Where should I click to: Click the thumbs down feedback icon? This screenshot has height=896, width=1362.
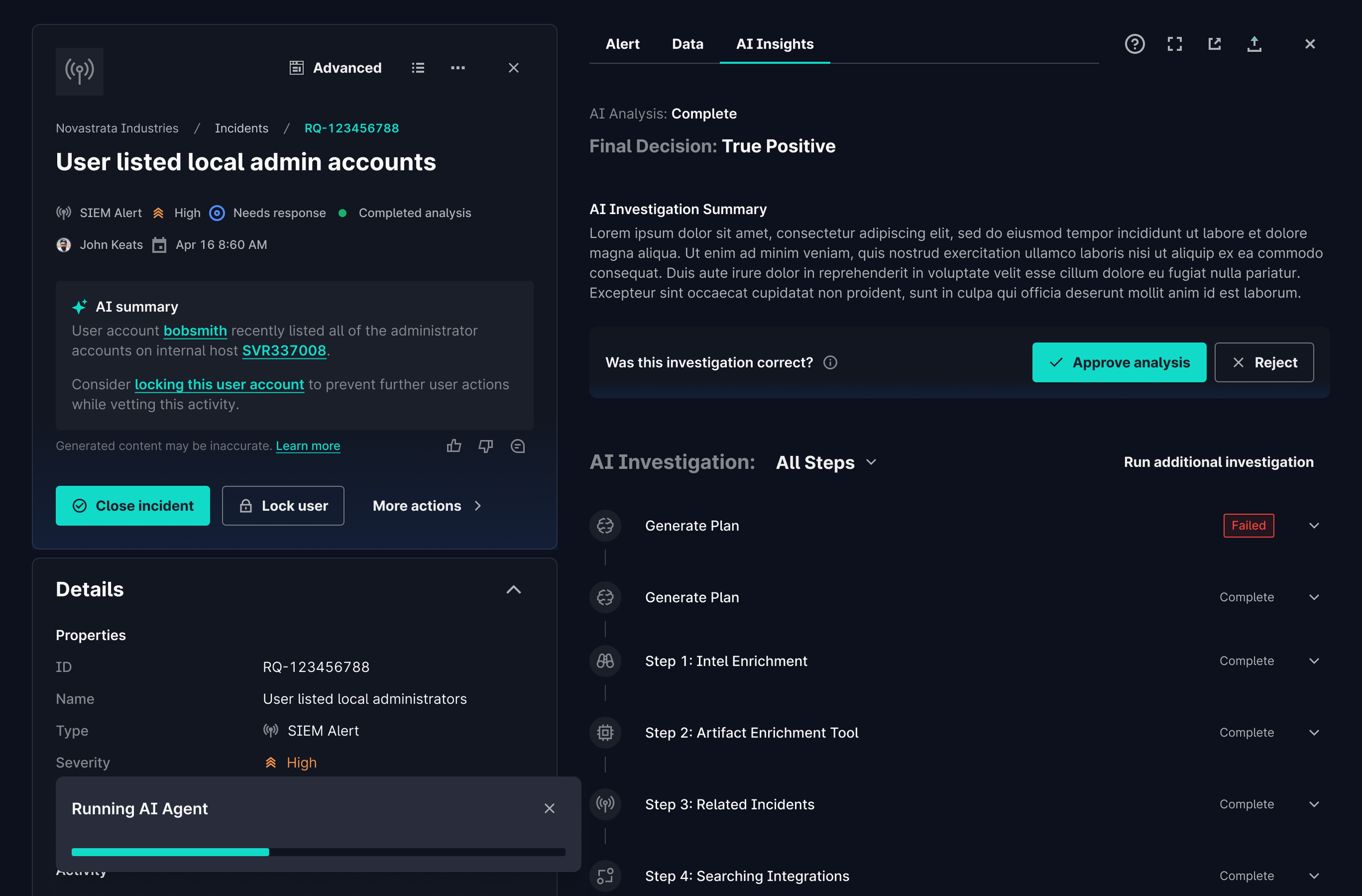[485, 446]
